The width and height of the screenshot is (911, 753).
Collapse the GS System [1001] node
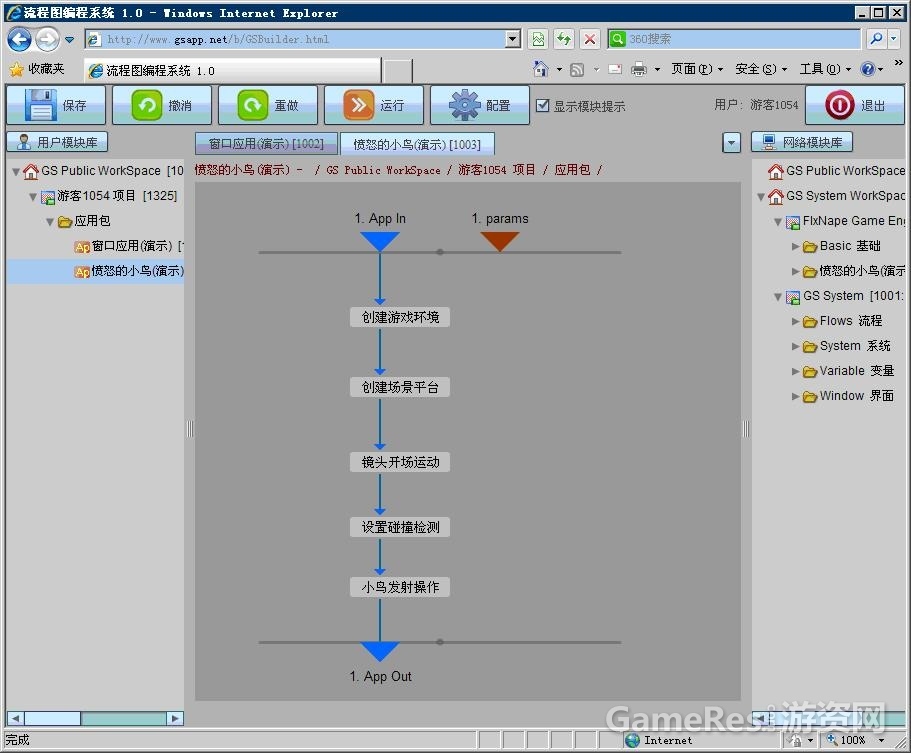pos(777,296)
